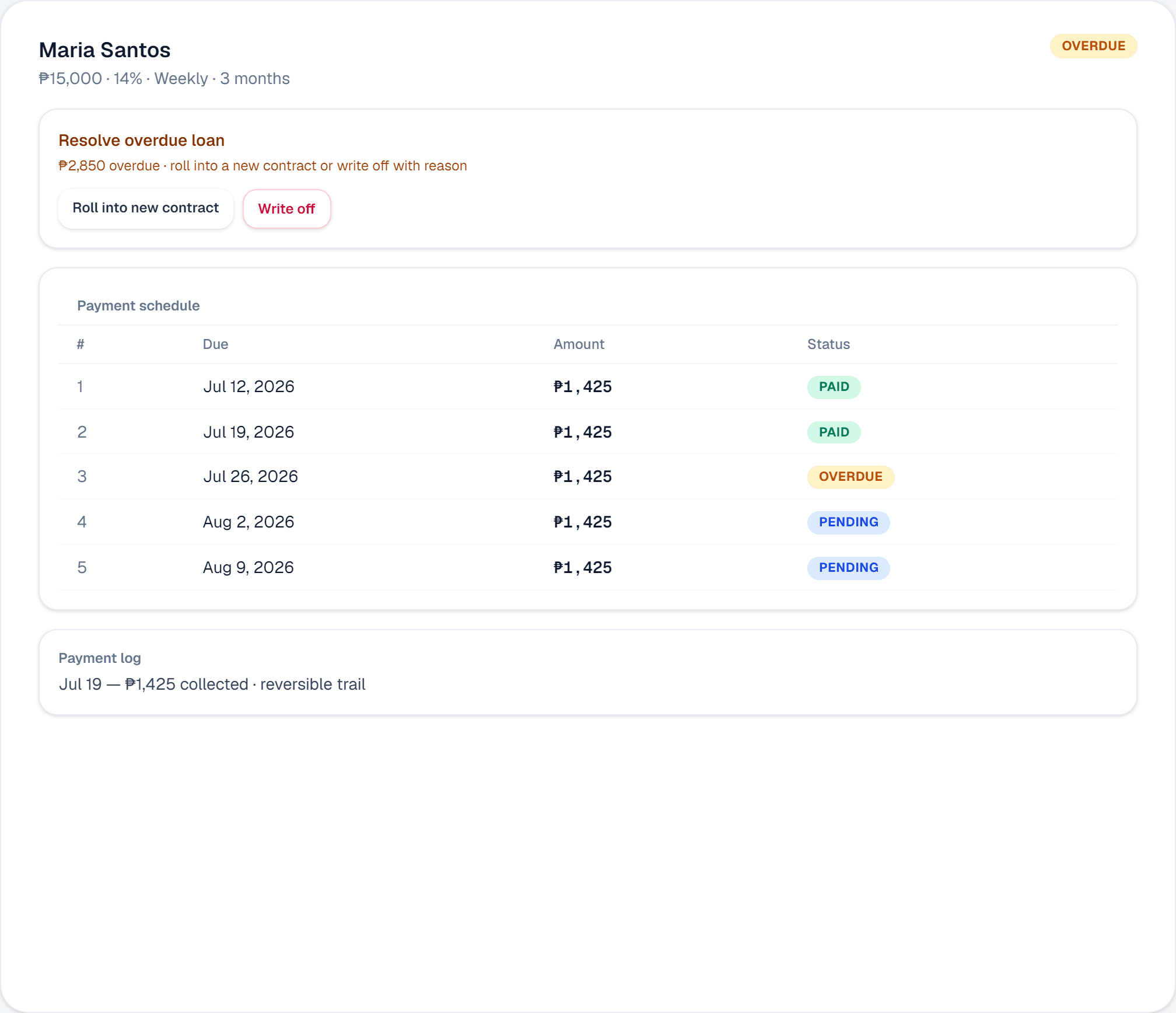Select the Jul 19, 2026 due date
The height and width of the screenshot is (1013, 1176).
(249, 432)
